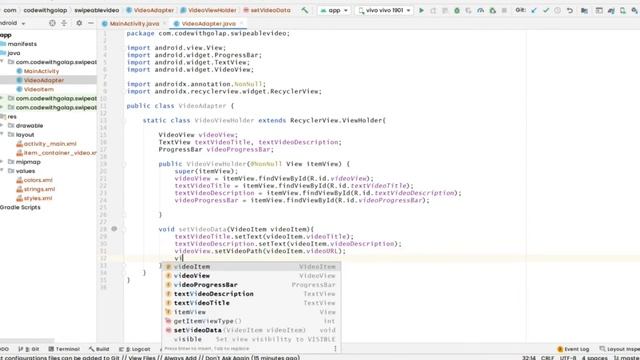This screenshot has width=640, height=360.
Task: Expand the drawable folder
Action: pos(2,126)
